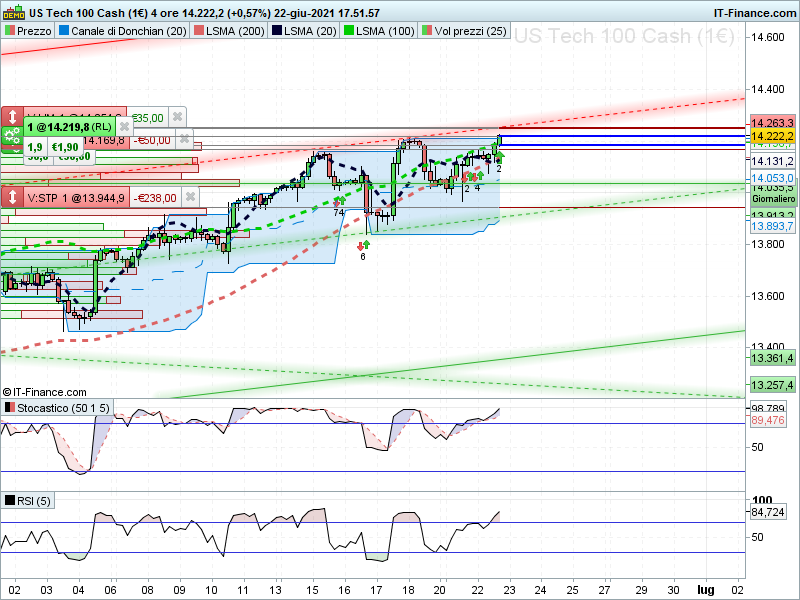This screenshot has width=800, height=600.
Task: Click the -€50,00 loss value
Action: click(152, 140)
